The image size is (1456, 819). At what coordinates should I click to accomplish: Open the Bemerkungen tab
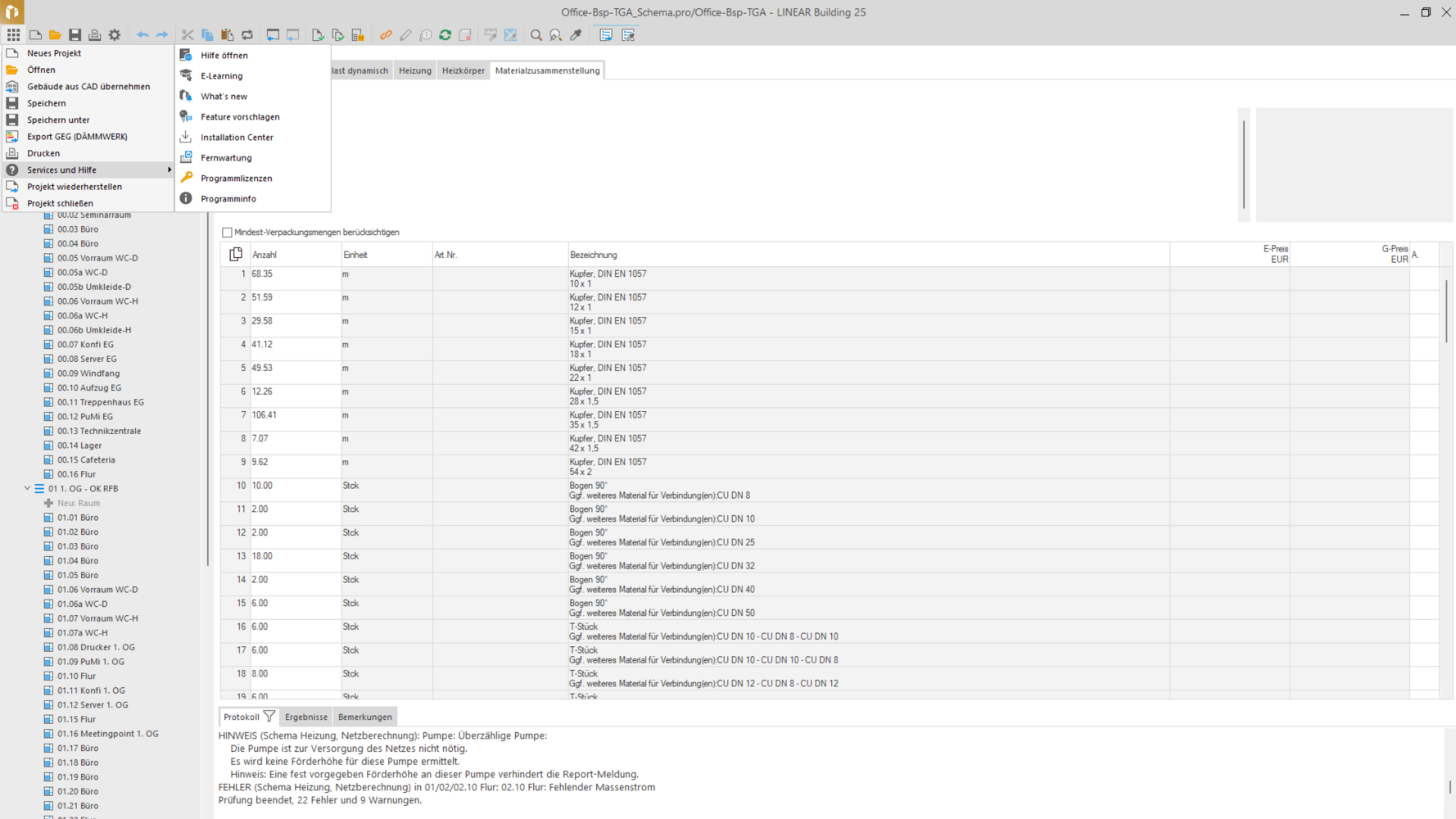365,717
